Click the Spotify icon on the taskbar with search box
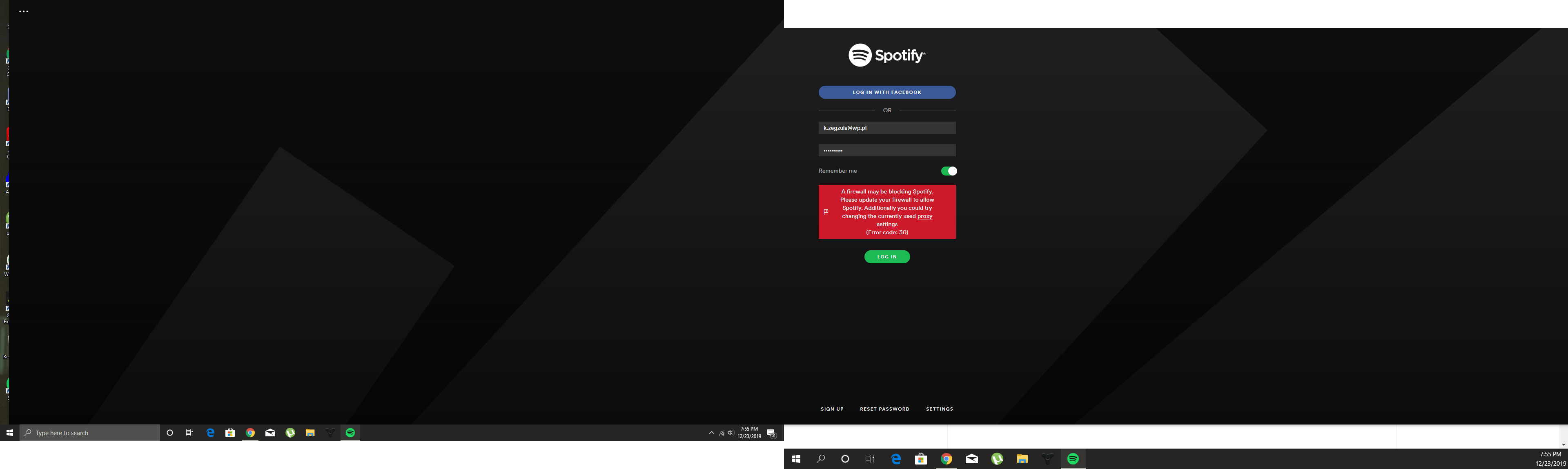Viewport: 1568px width, 469px height. [x=351, y=433]
